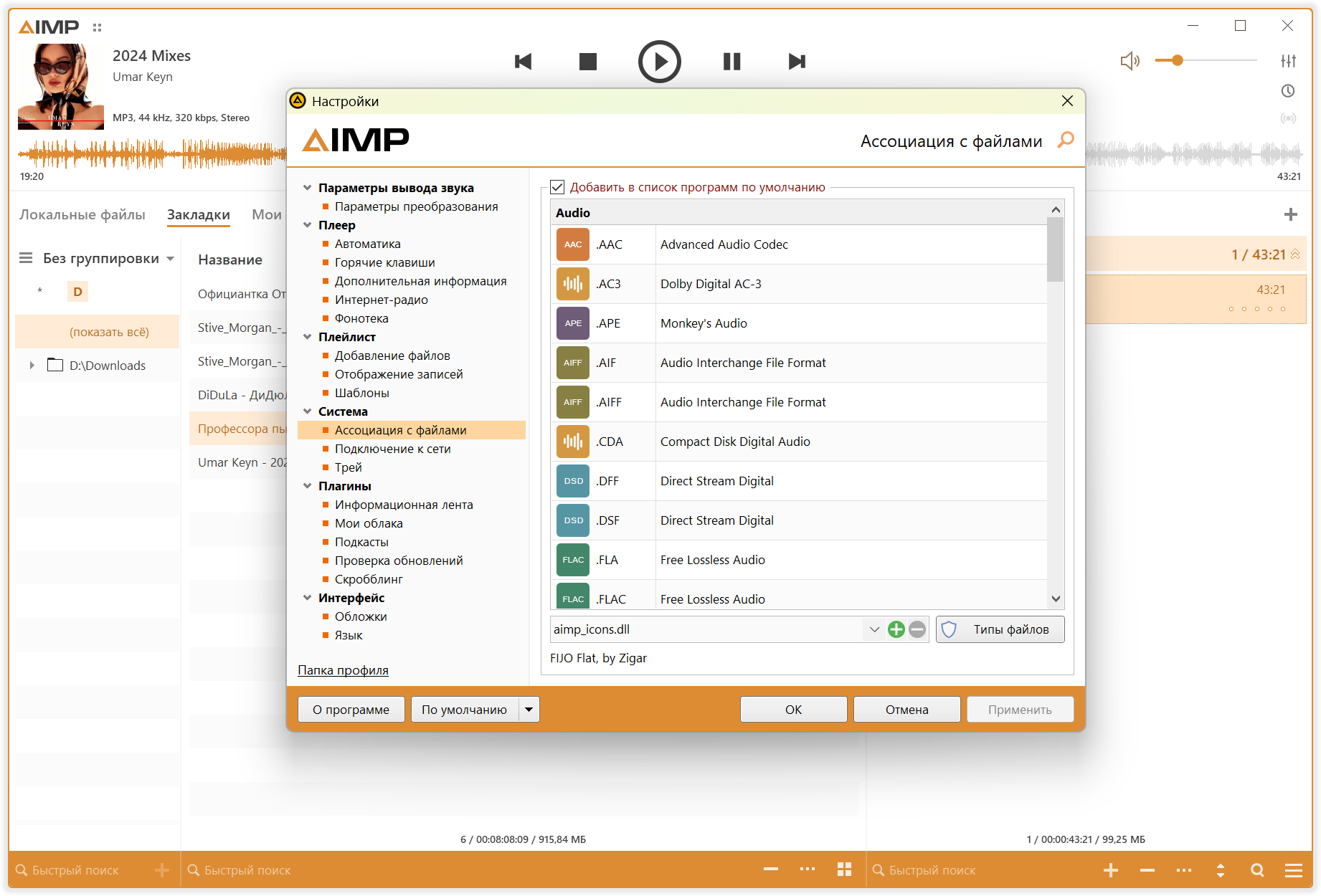Select the FLA Free Lossless Audio icon
The height and width of the screenshot is (896, 1321).
[573, 560]
